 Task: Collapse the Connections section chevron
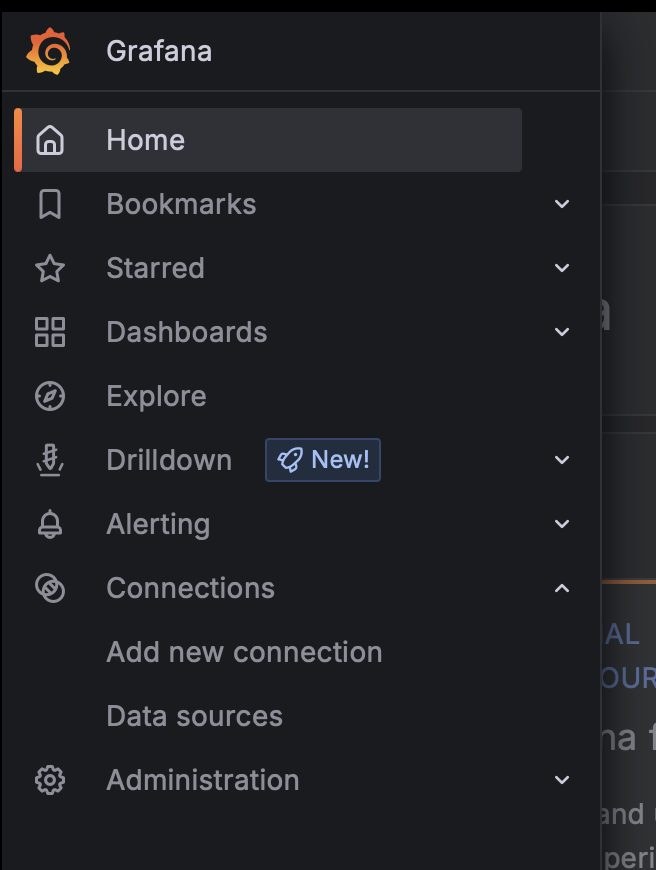tap(562, 588)
